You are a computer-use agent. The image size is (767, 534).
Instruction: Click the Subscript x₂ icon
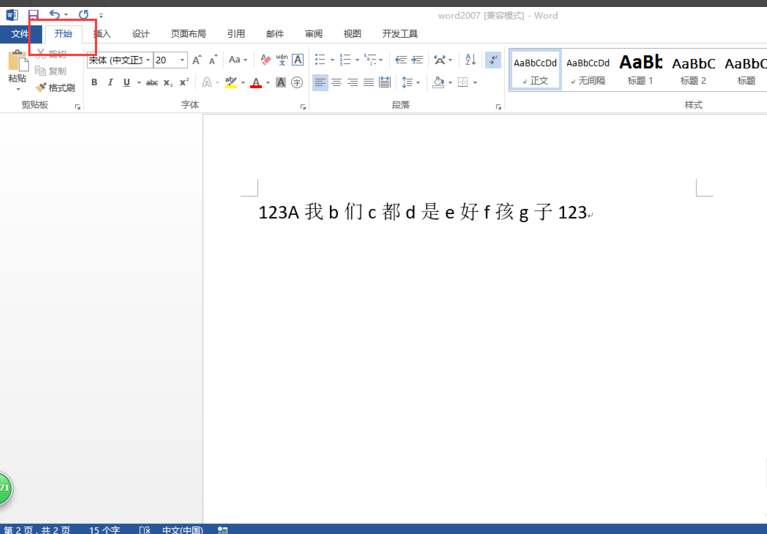coord(168,83)
